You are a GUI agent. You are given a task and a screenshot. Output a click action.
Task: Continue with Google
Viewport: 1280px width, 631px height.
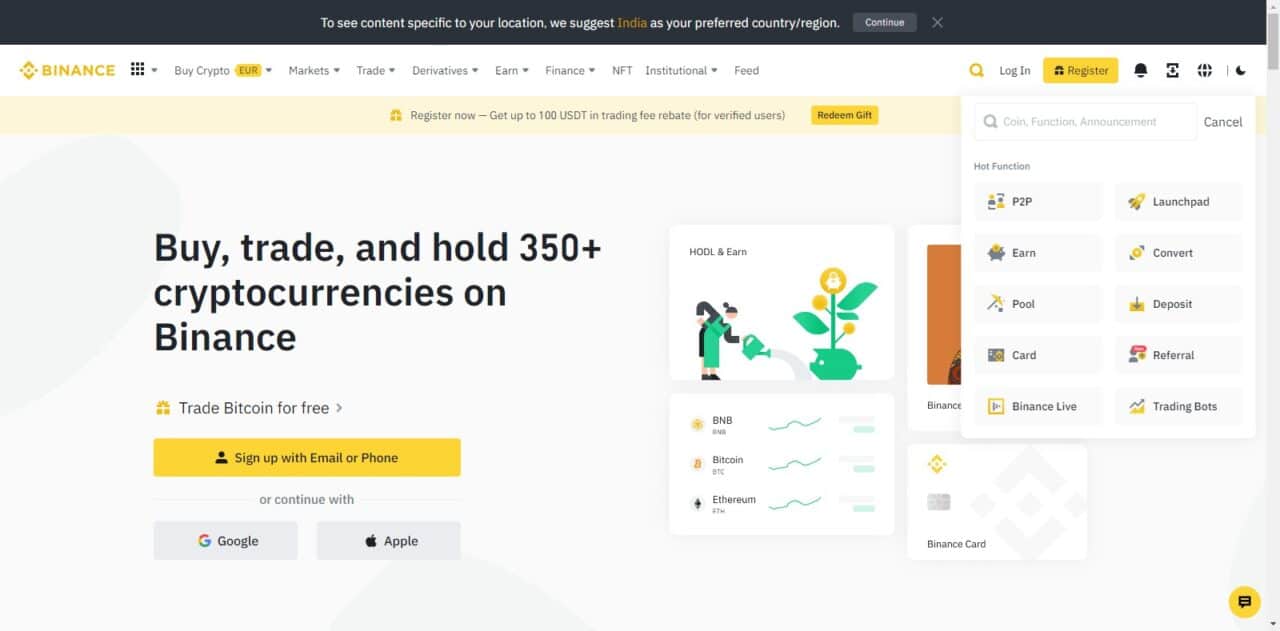click(x=226, y=540)
